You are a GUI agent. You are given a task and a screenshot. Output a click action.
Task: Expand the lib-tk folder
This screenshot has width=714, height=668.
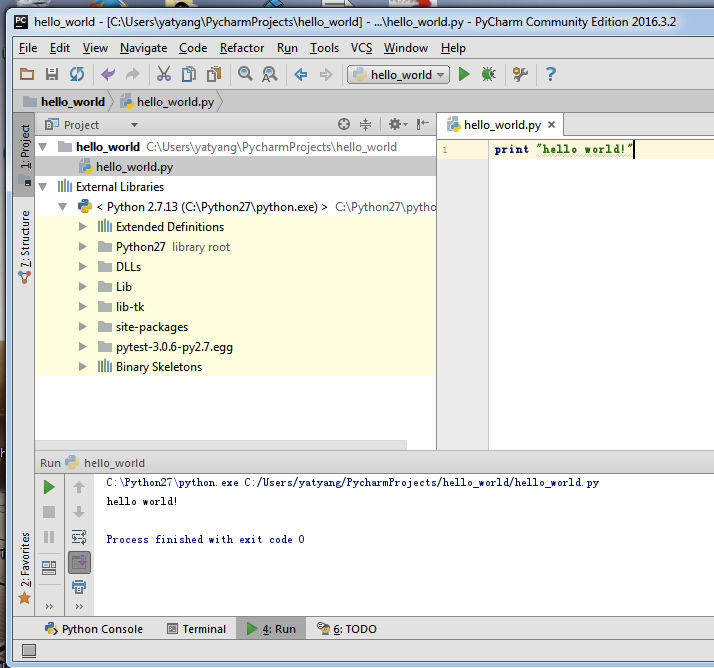82,307
